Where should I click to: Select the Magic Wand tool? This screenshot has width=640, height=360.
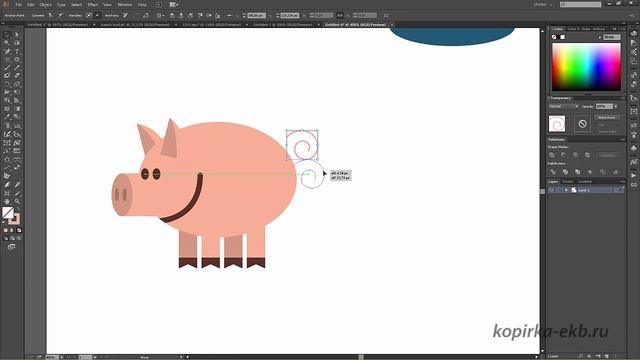(7, 43)
